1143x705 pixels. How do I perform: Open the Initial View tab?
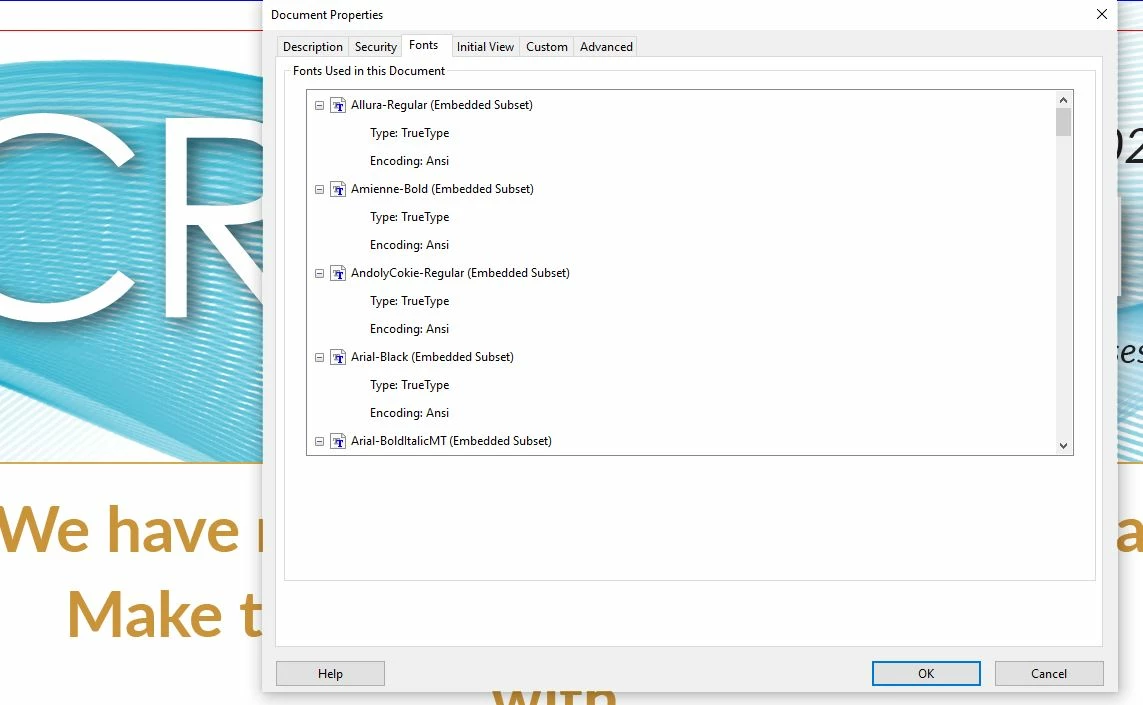[485, 47]
